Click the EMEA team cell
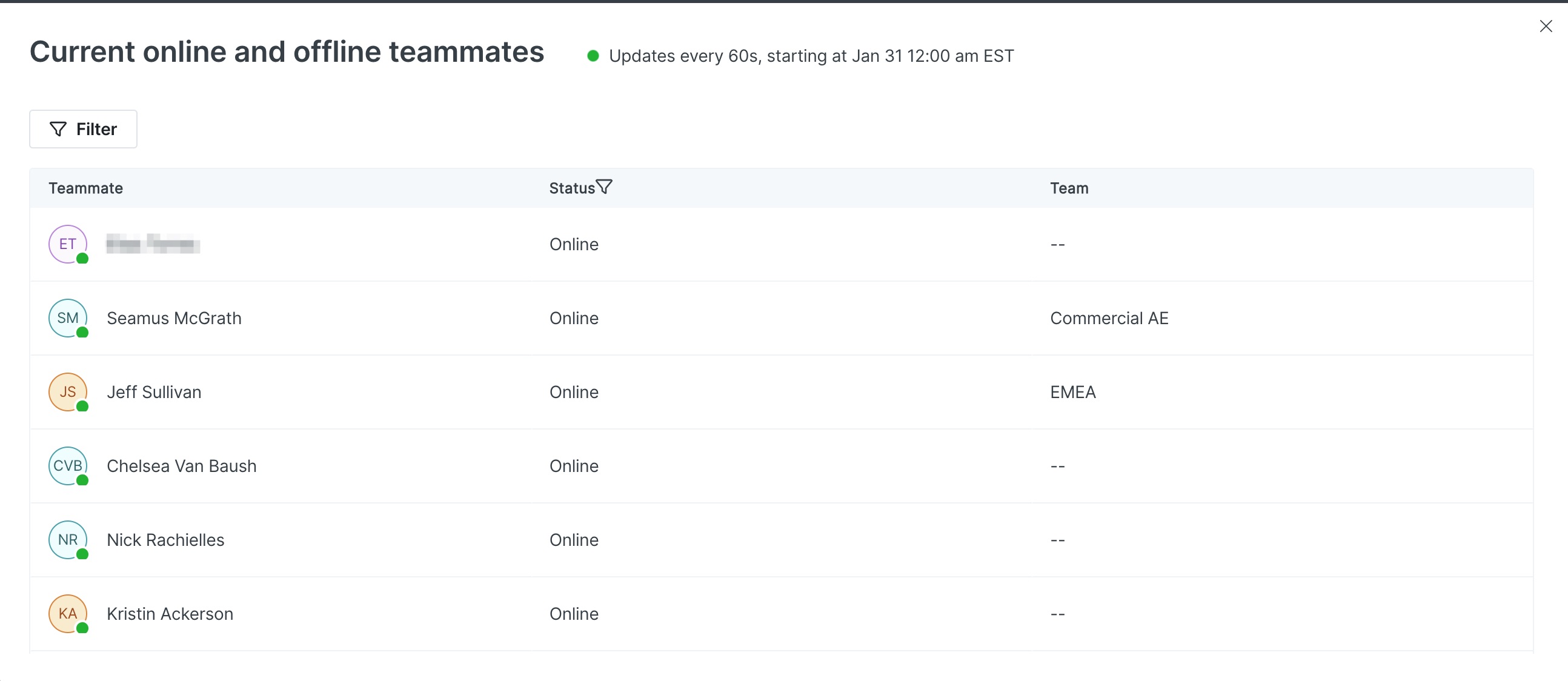The image size is (1568, 681). click(1072, 392)
